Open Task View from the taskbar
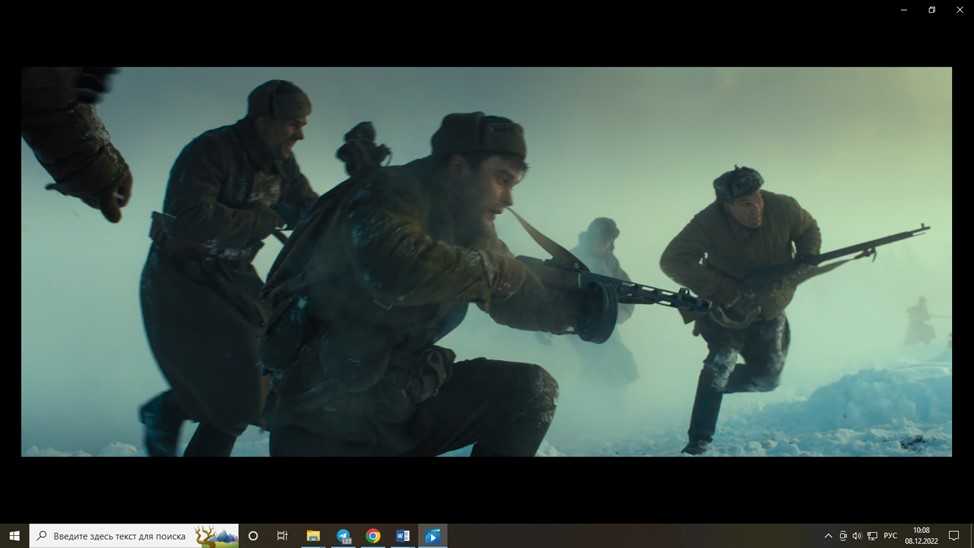974x548 pixels. coord(282,536)
